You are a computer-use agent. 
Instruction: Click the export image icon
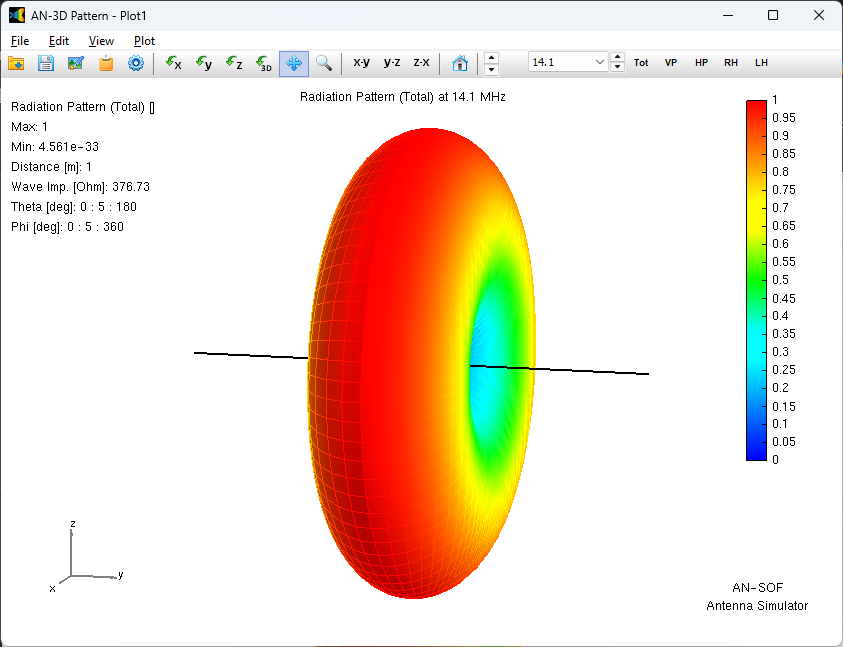tap(76, 63)
